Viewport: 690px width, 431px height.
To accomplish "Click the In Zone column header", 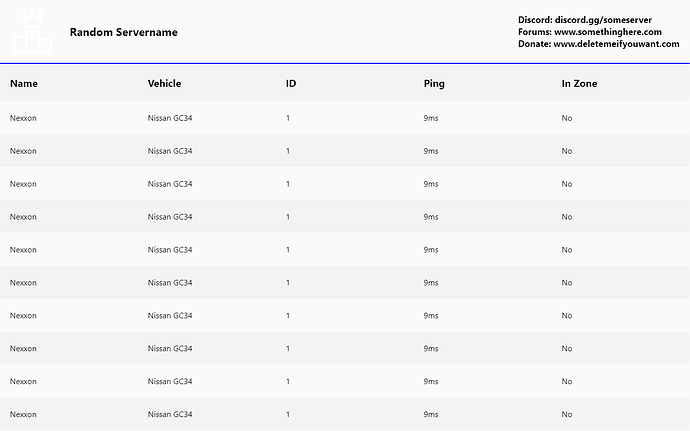I will pyautogui.click(x=579, y=83).
